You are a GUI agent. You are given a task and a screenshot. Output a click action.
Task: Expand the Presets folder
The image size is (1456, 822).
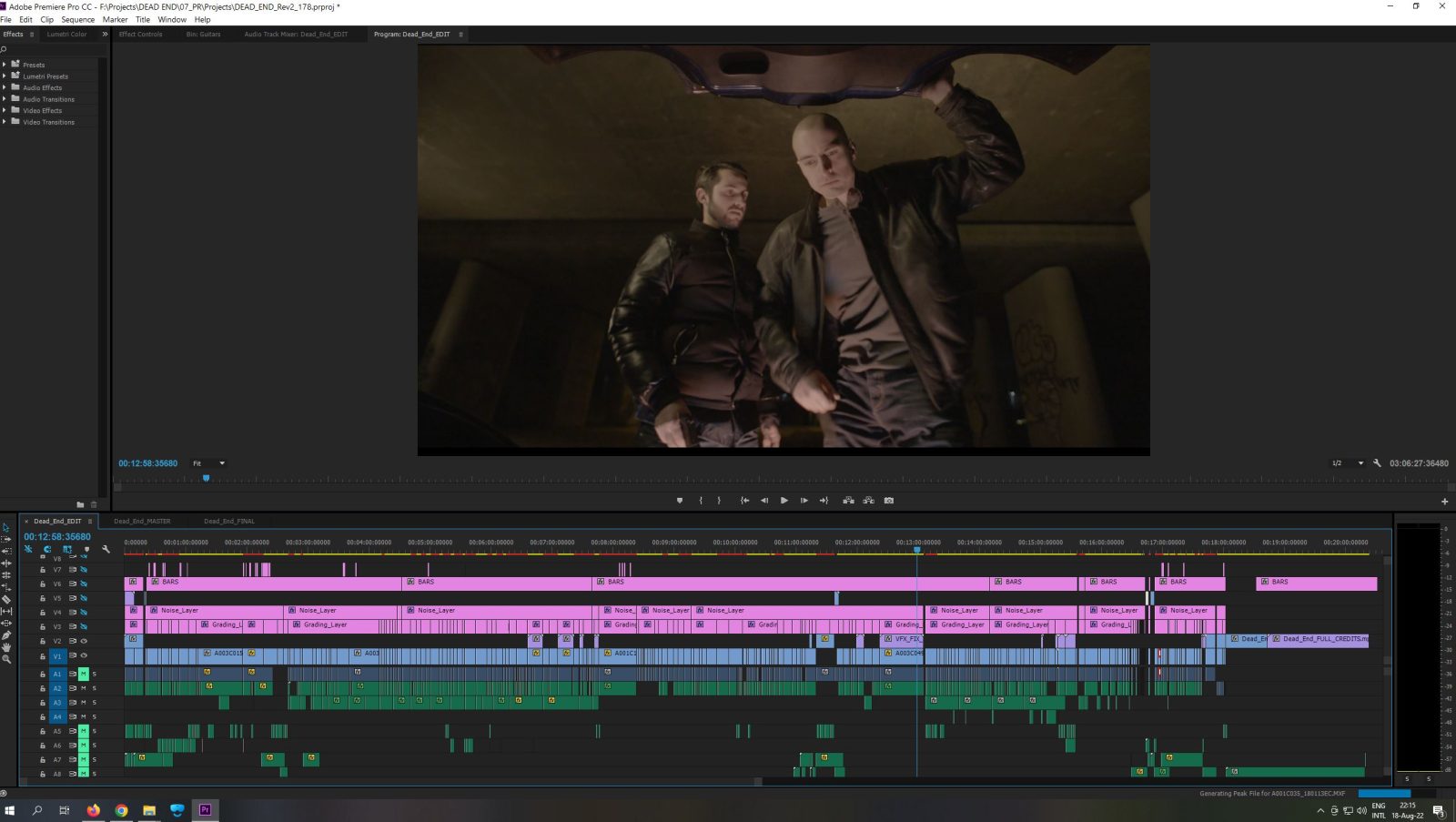click(5, 65)
